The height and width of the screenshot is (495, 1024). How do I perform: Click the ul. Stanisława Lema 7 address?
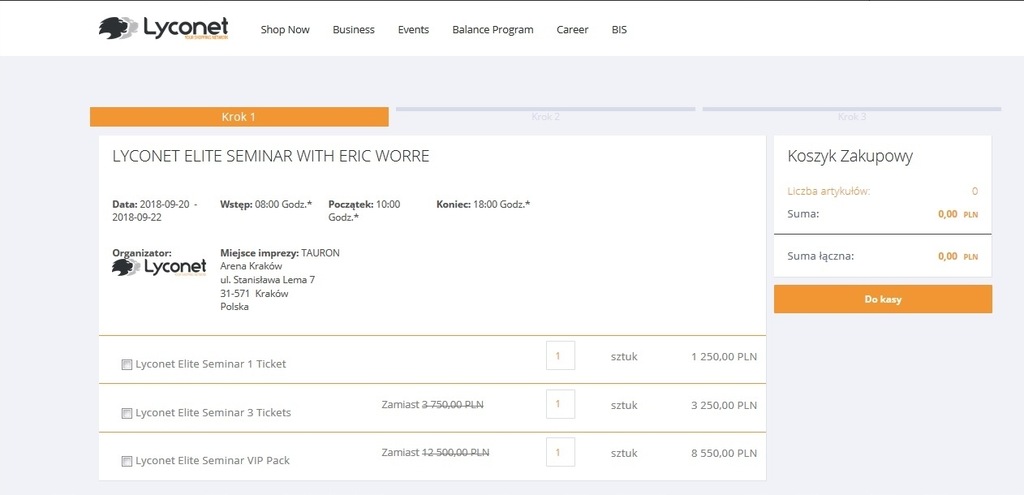pyautogui.click(x=268, y=279)
